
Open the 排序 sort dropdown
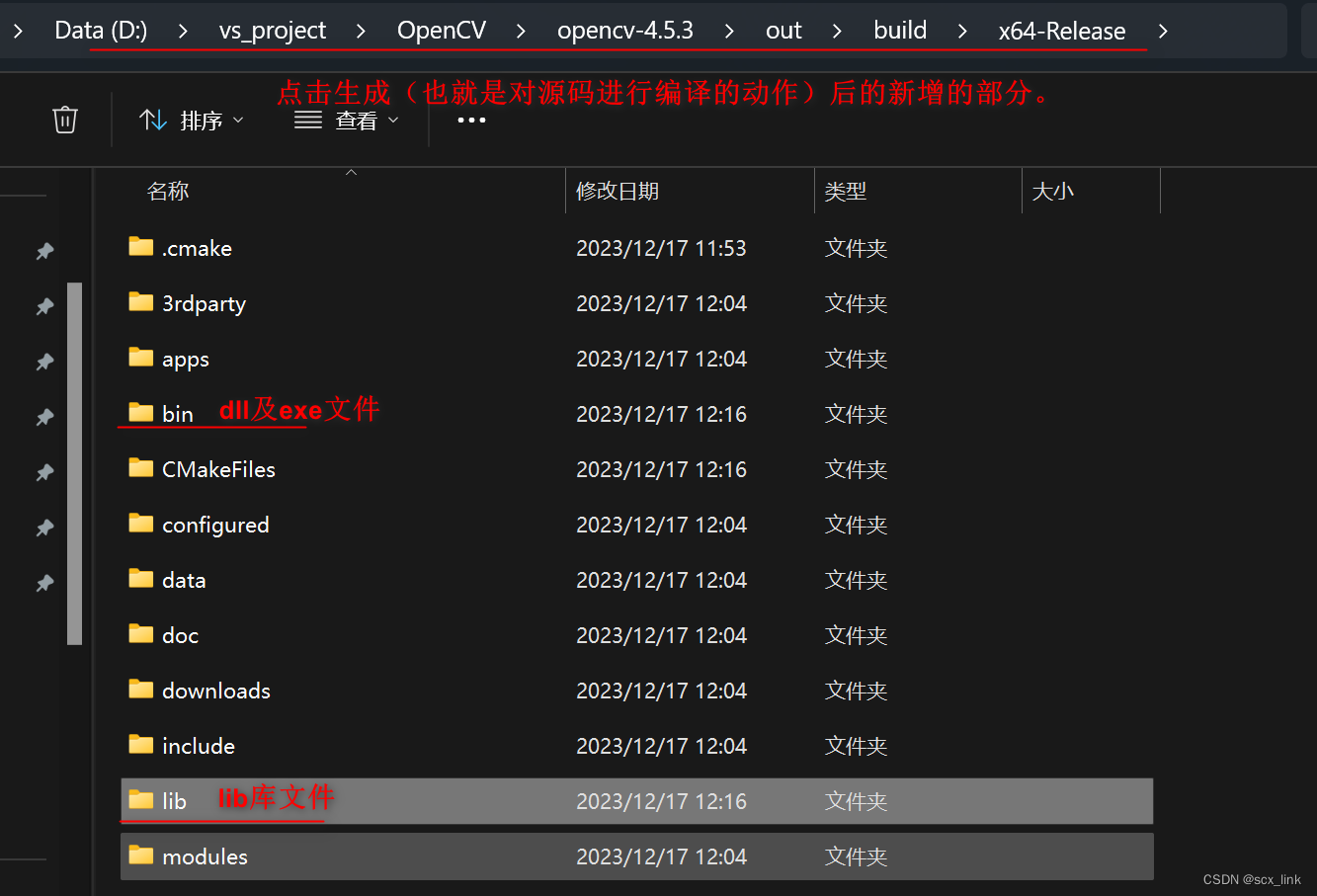192,121
